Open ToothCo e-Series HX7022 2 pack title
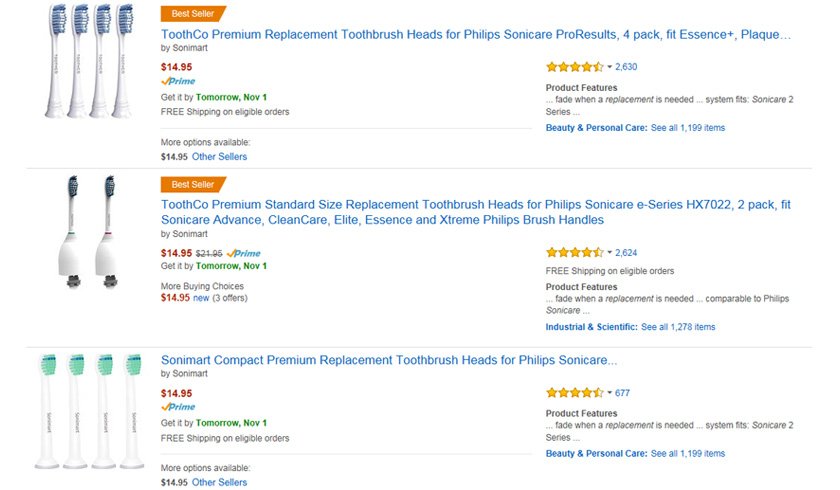Viewport: 840px width, 490px height. point(476,212)
